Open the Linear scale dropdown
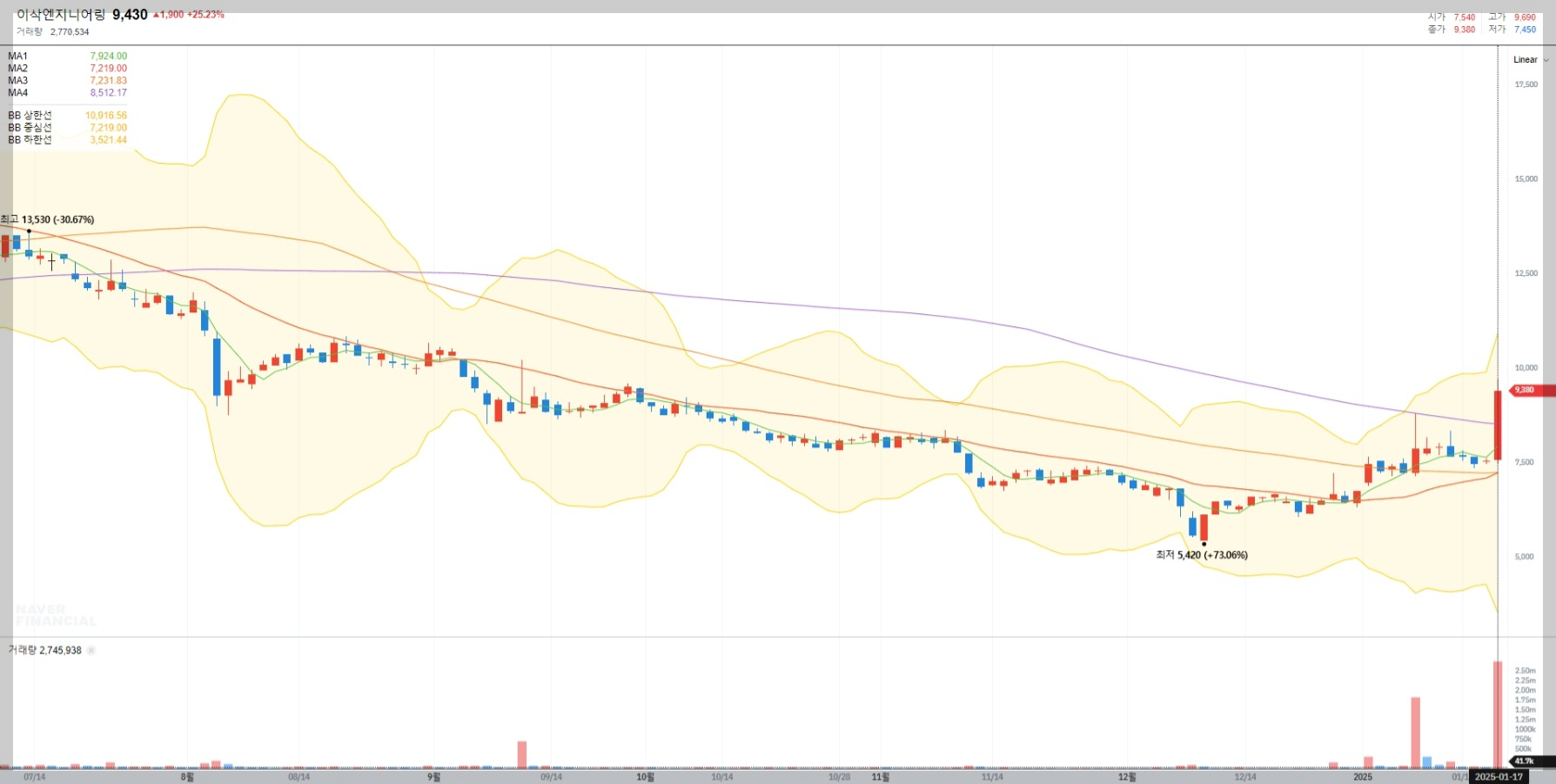This screenshot has height=784, width=1556. (x=1530, y=60)
